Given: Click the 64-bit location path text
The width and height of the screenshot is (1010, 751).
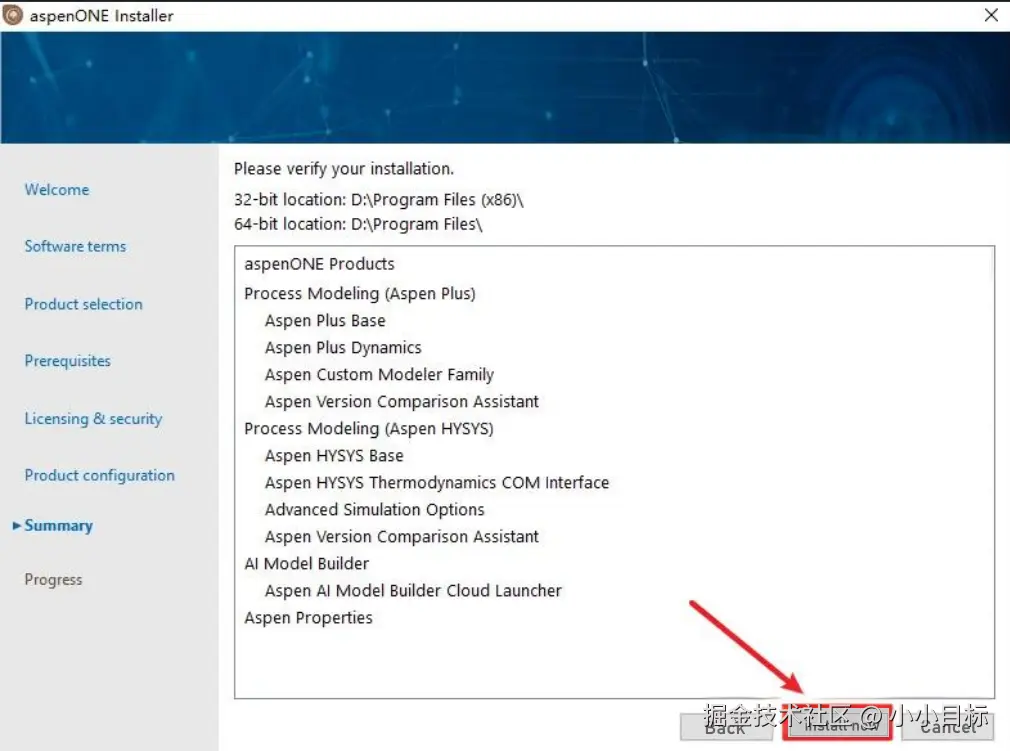Looking at the screenshot, I should coord(358,225).
